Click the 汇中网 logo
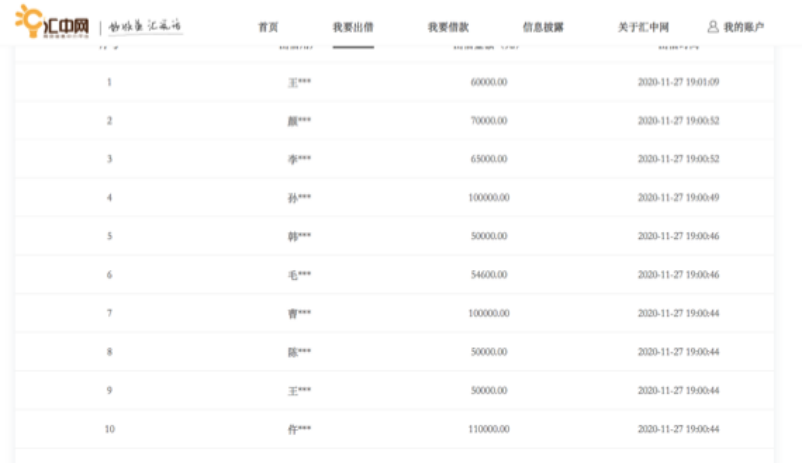 point(52,22)
